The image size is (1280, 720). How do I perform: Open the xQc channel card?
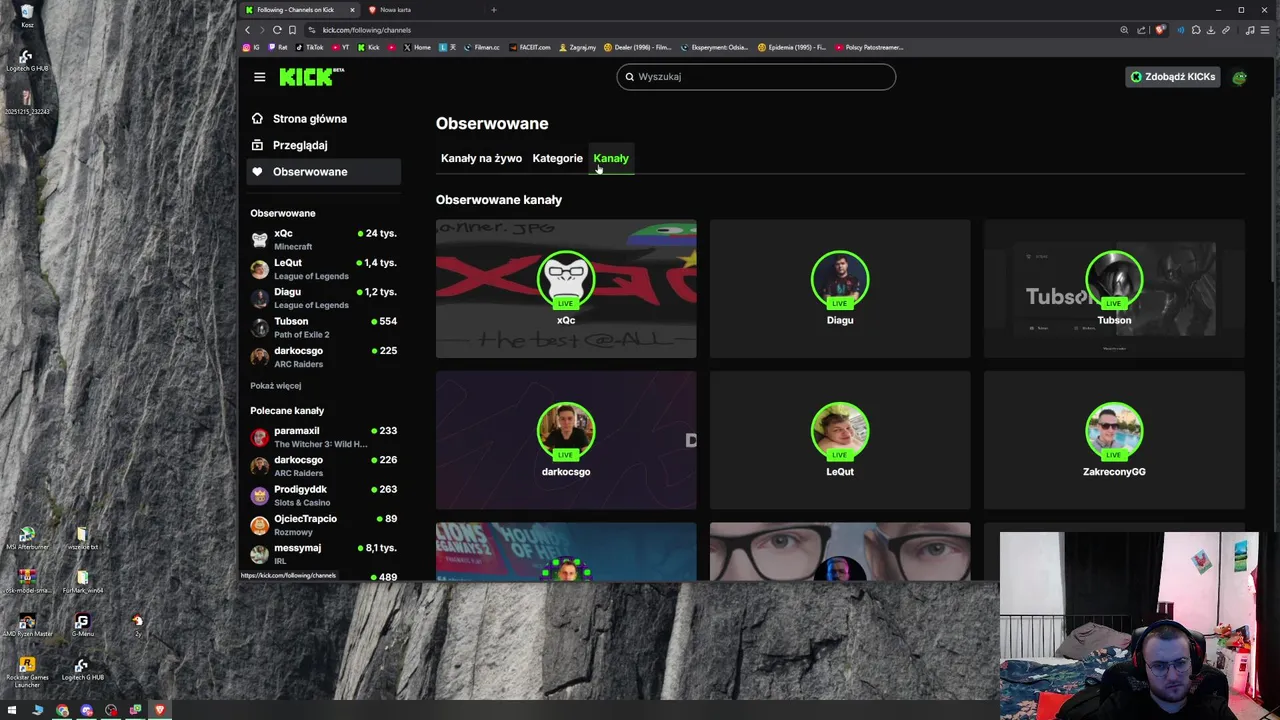pos(566,289)
